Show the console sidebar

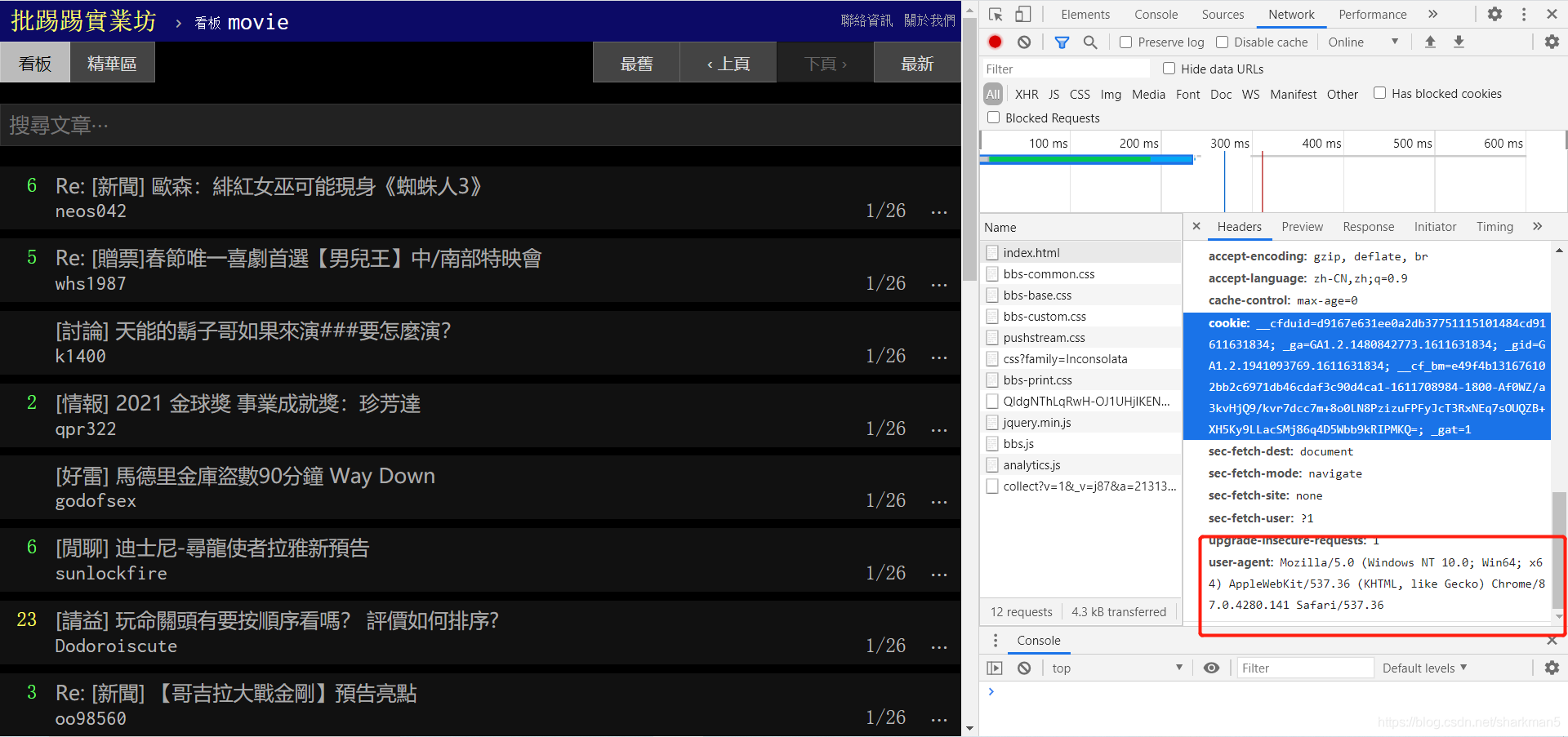pyautogui.click(x=995, y=668)
